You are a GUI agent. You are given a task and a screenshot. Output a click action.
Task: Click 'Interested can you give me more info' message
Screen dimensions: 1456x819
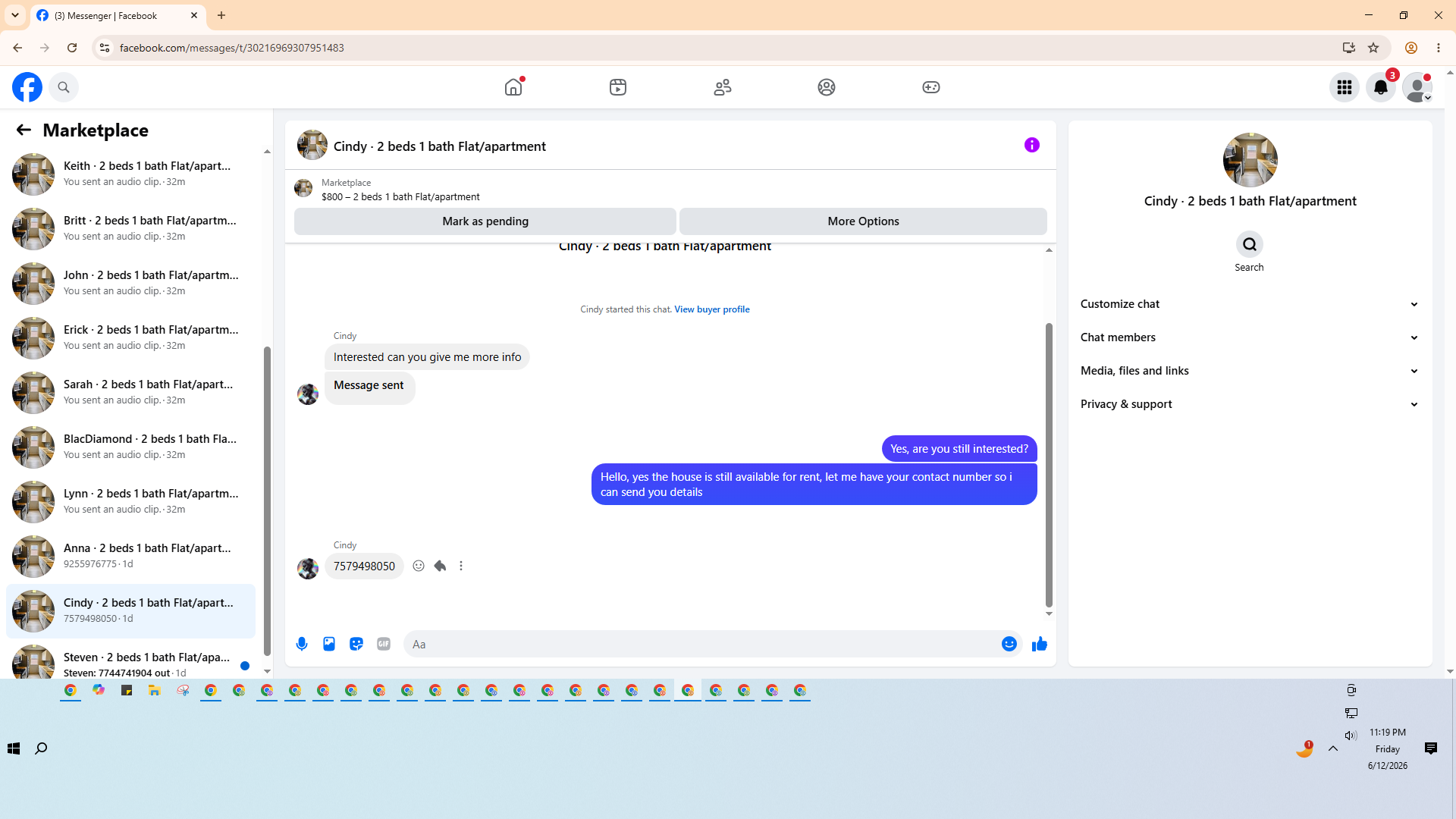coord(427,357)
